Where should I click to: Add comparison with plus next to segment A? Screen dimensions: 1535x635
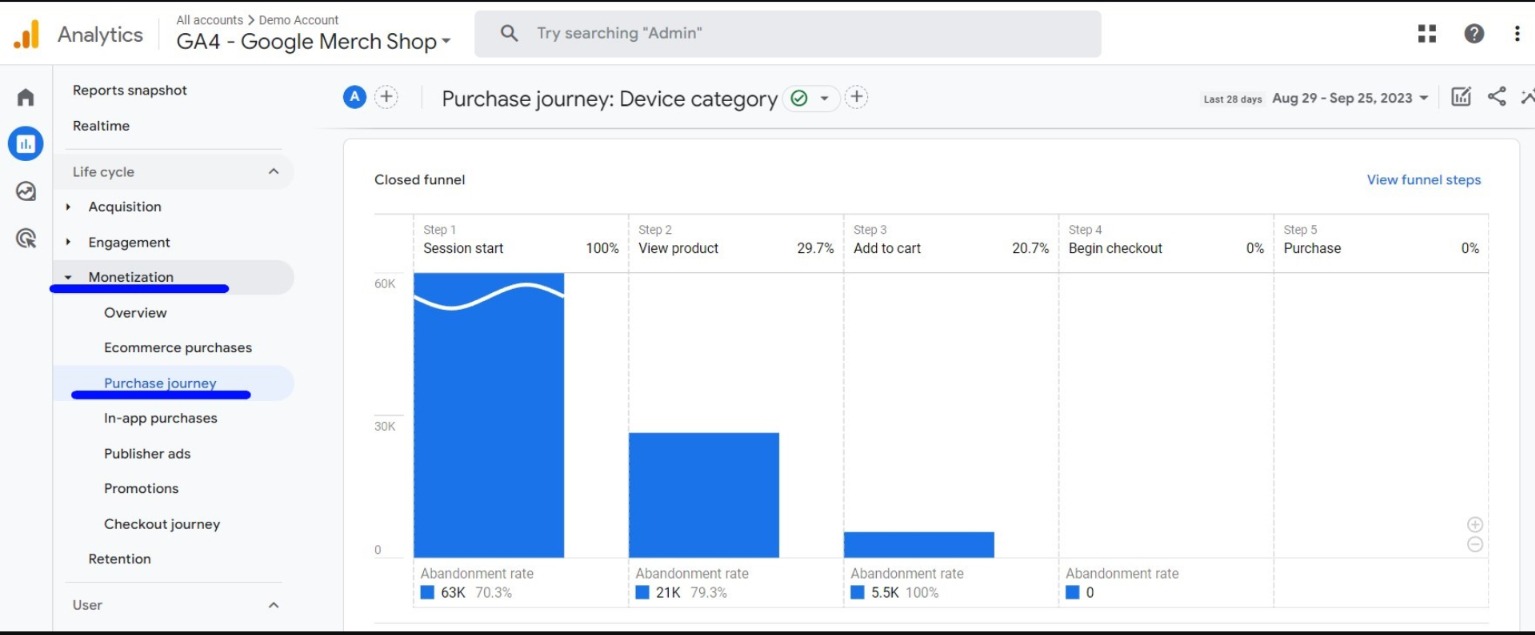click(386, 97)
